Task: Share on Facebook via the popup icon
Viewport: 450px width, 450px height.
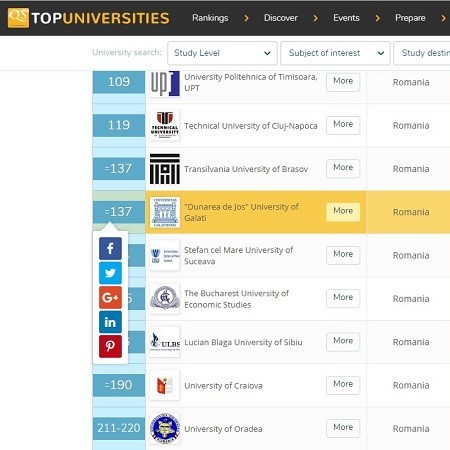Action: 110,248
